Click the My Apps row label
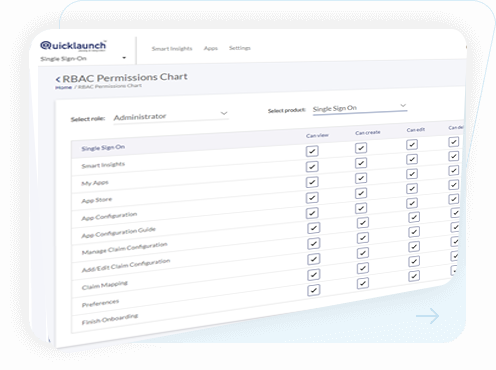This screenshot has height=370, width=496. coord(95,183)
